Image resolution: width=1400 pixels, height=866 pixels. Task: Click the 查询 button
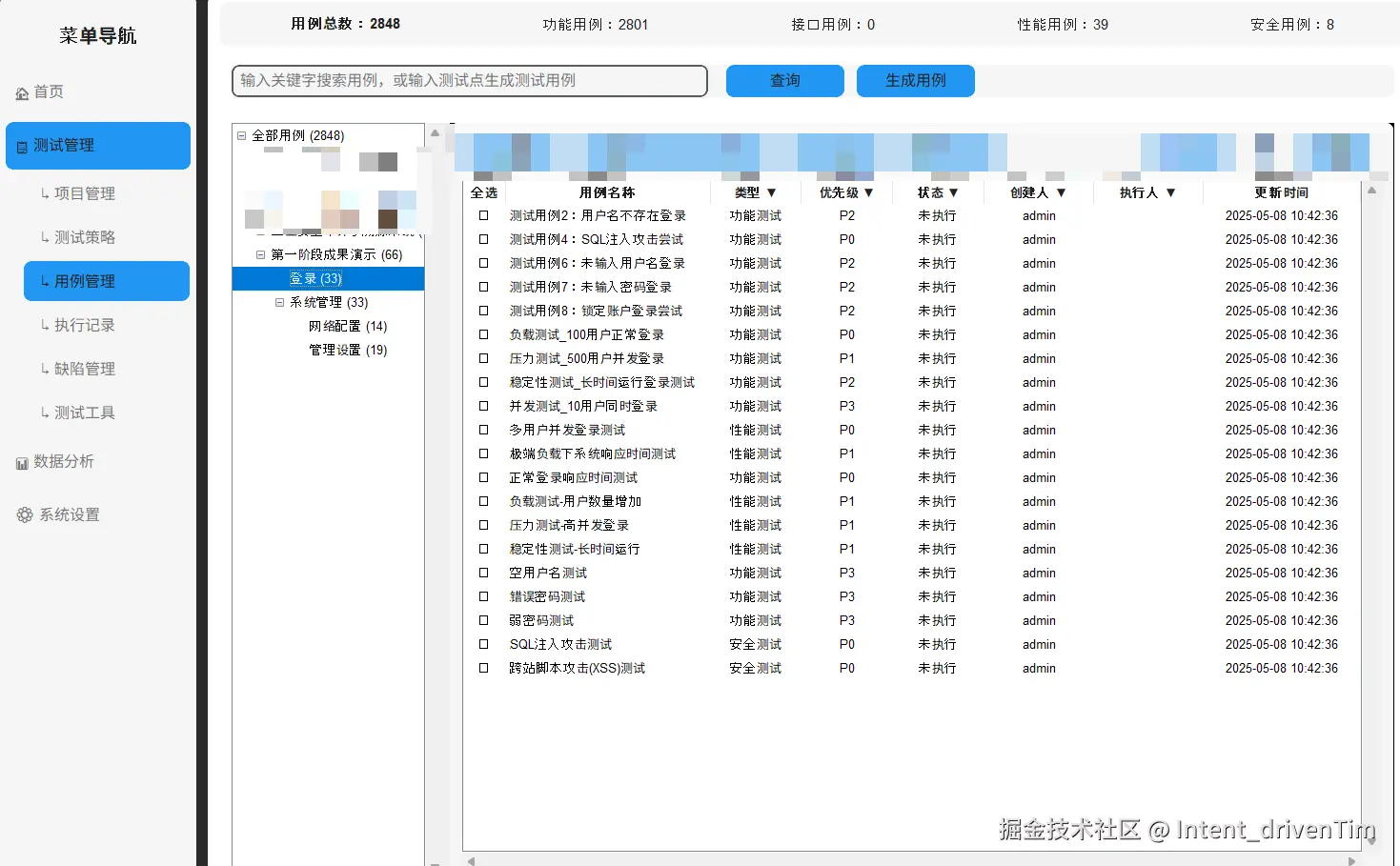point(785,81)
